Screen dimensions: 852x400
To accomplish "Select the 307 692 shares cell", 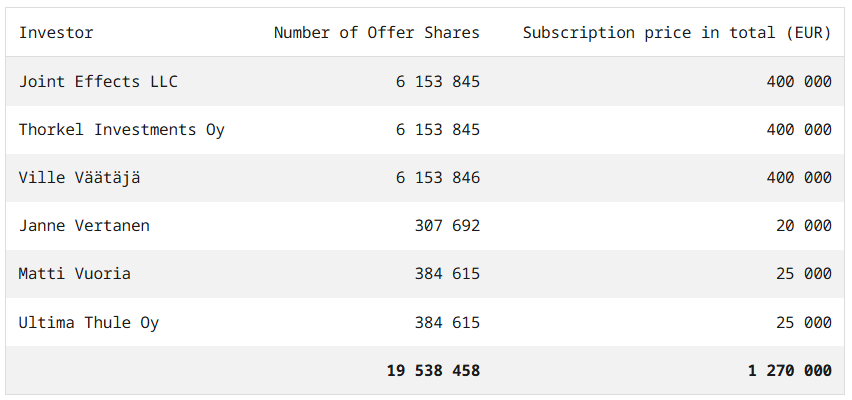I will (447, 226).
